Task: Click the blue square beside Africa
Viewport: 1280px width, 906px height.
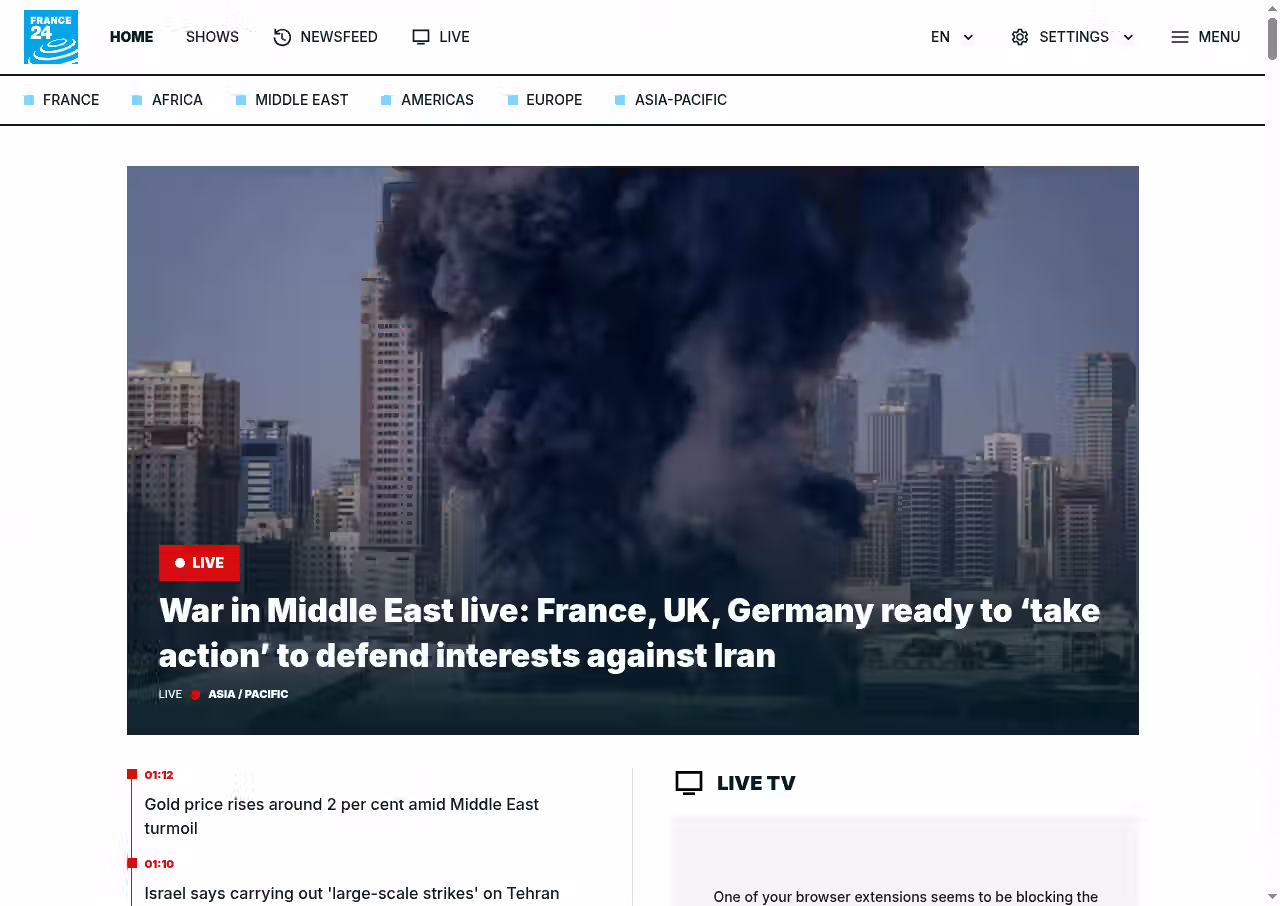Action: (137, 100)
